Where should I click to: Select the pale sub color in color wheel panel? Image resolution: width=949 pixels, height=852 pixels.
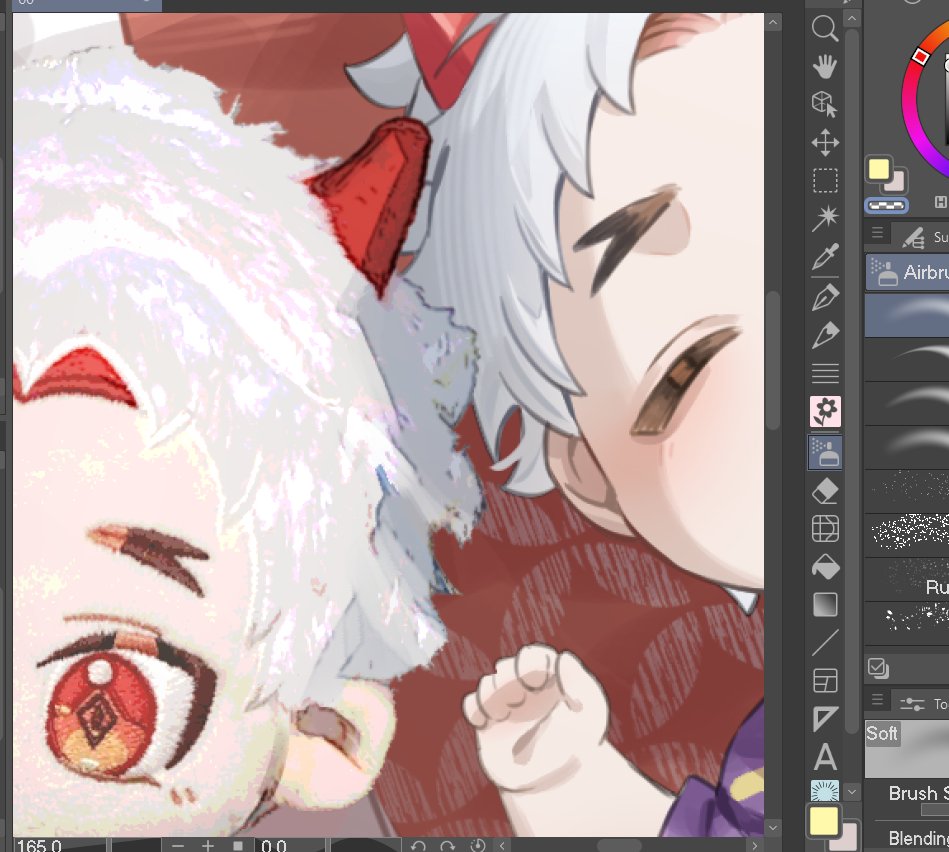pos(896,182)
